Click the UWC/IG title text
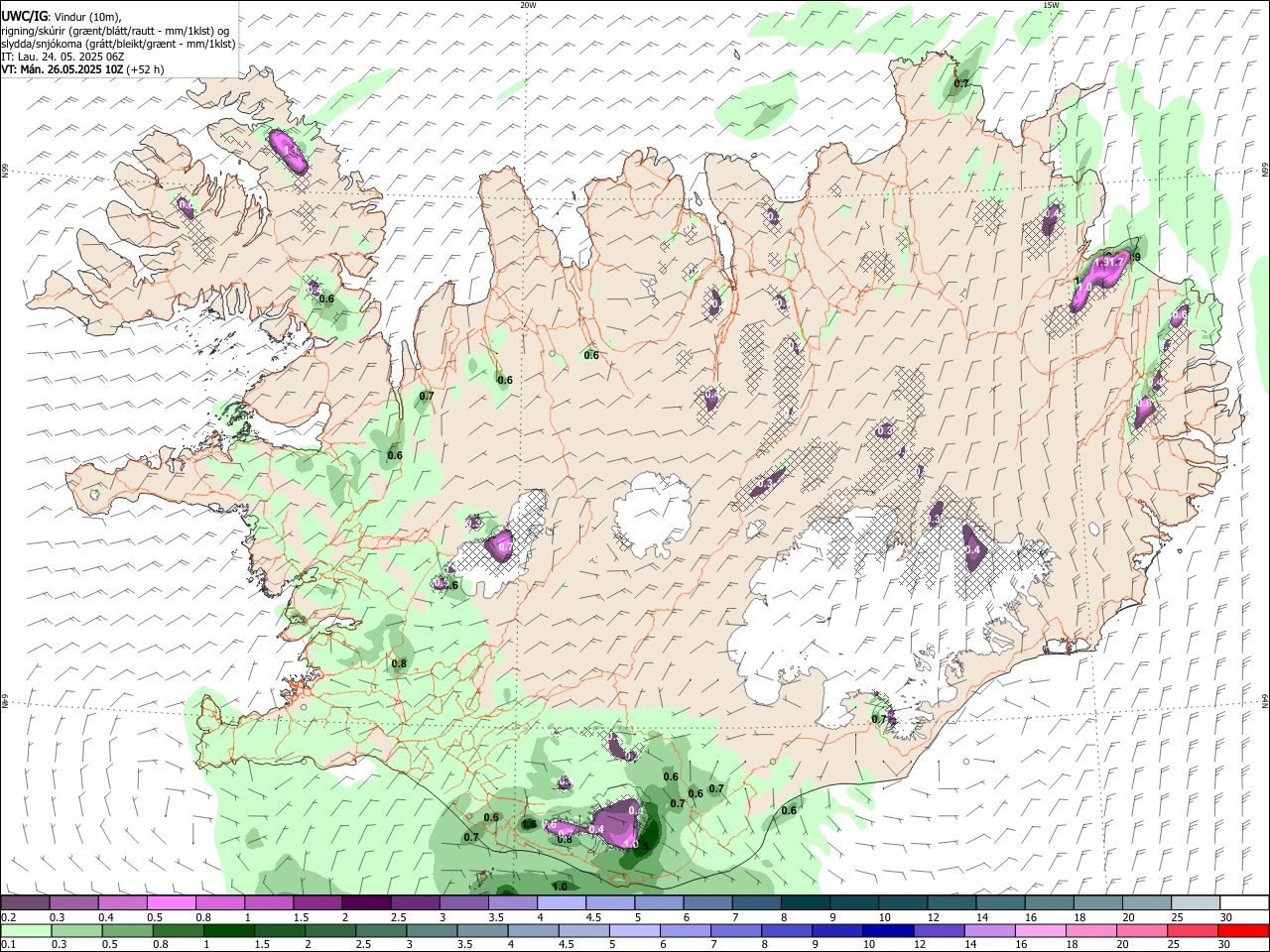 click(x=24, y=16)
